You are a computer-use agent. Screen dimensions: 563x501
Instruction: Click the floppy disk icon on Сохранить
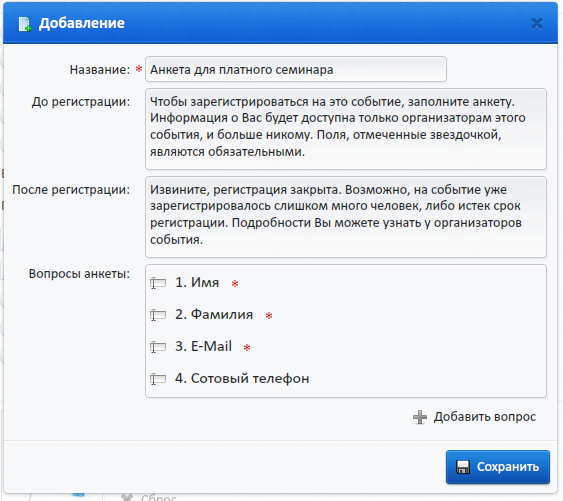coord(463,467)
